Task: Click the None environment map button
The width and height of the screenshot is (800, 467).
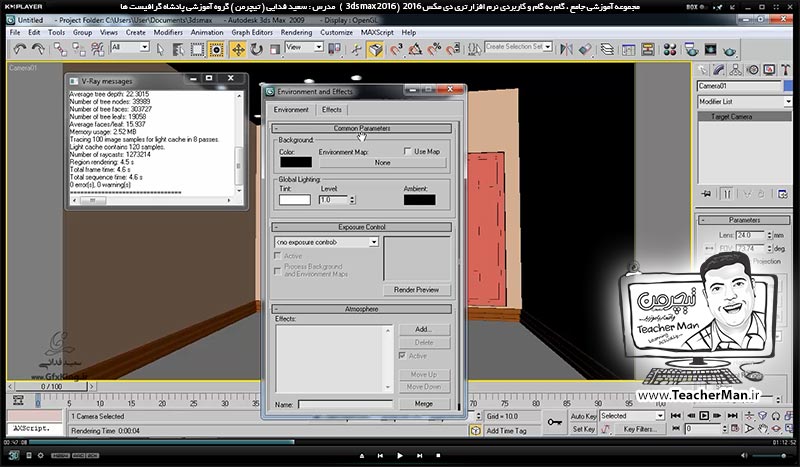Action: point(383,162)
